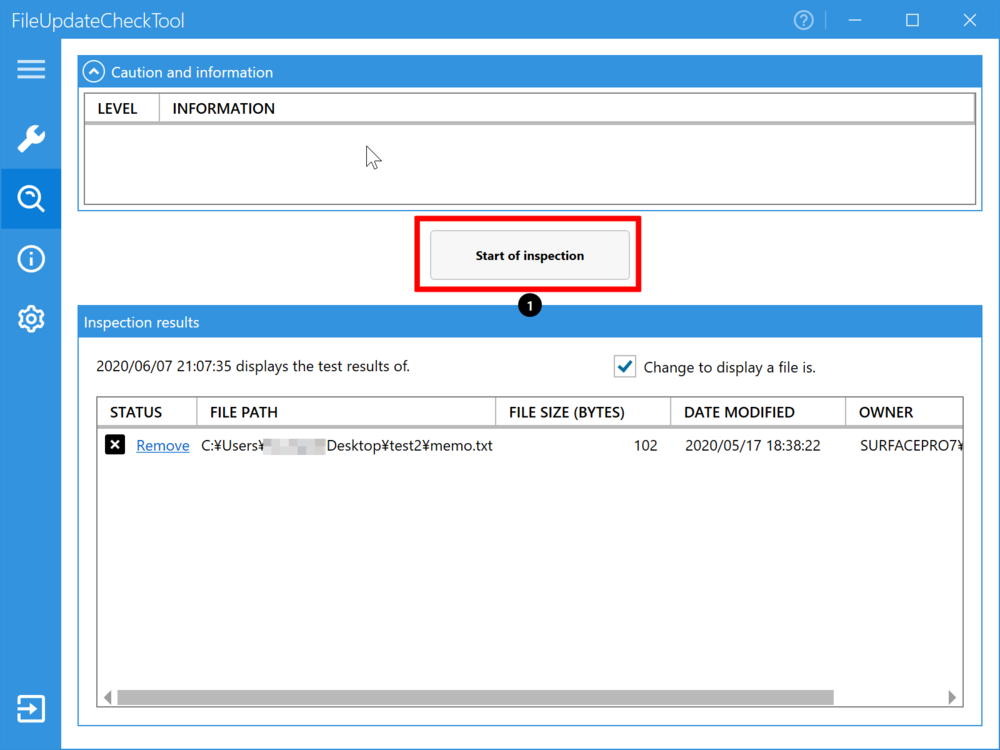Toggle 'Change to display a file is' checkbox
The width and height of the screenshot is (1000, 750).
(625, 367)
